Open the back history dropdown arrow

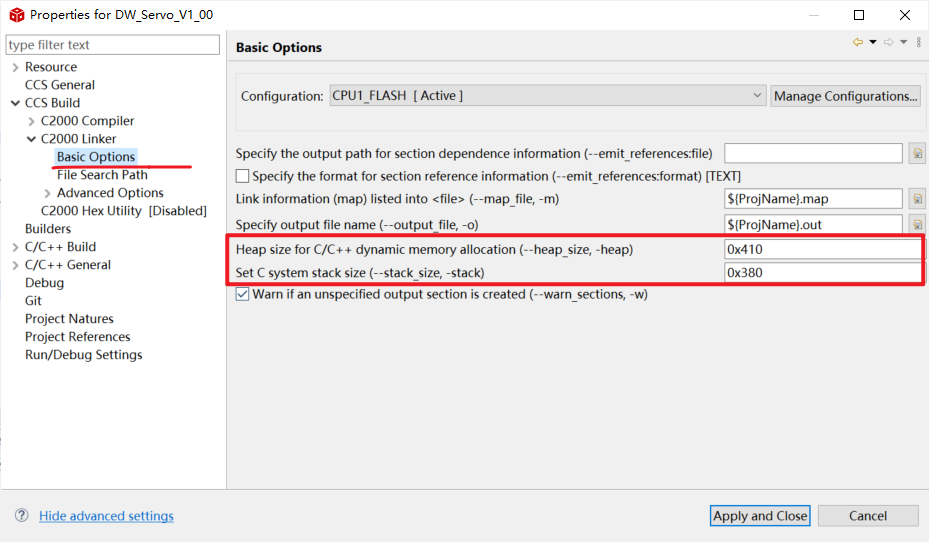click(x=873, y=42)
